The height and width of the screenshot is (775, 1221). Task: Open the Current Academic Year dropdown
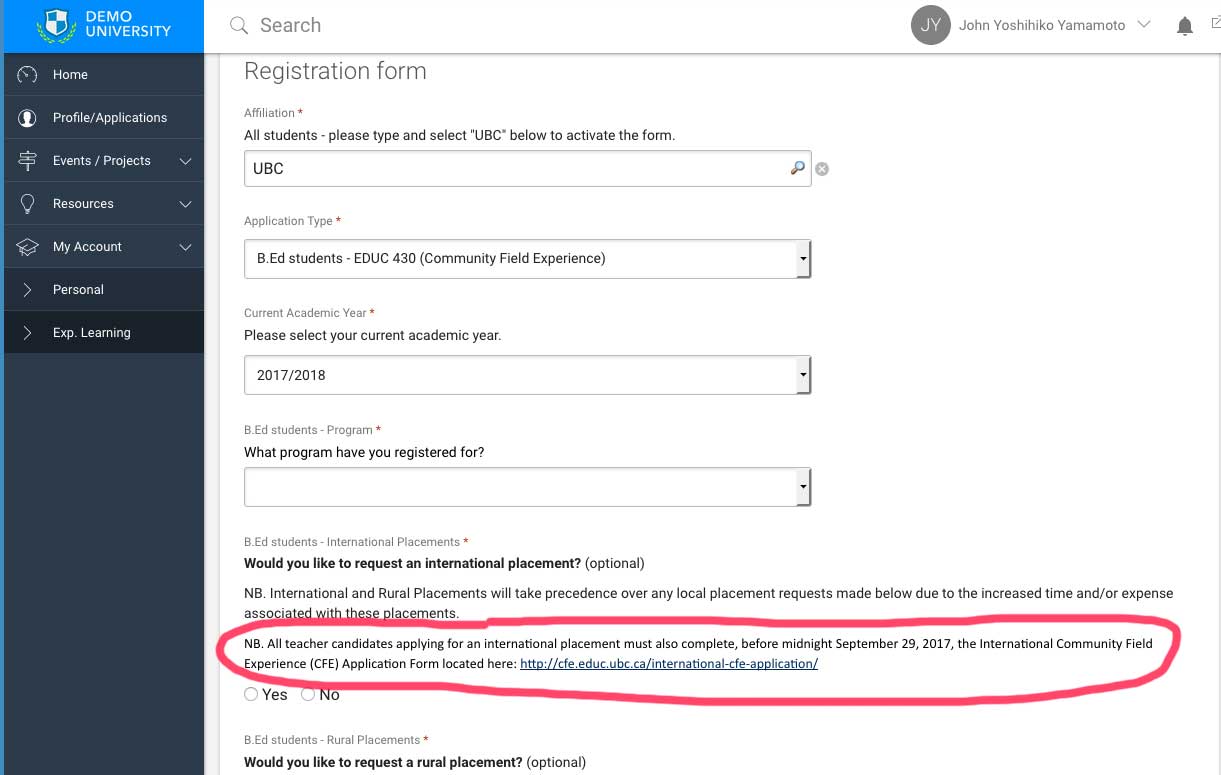(528, 375)
